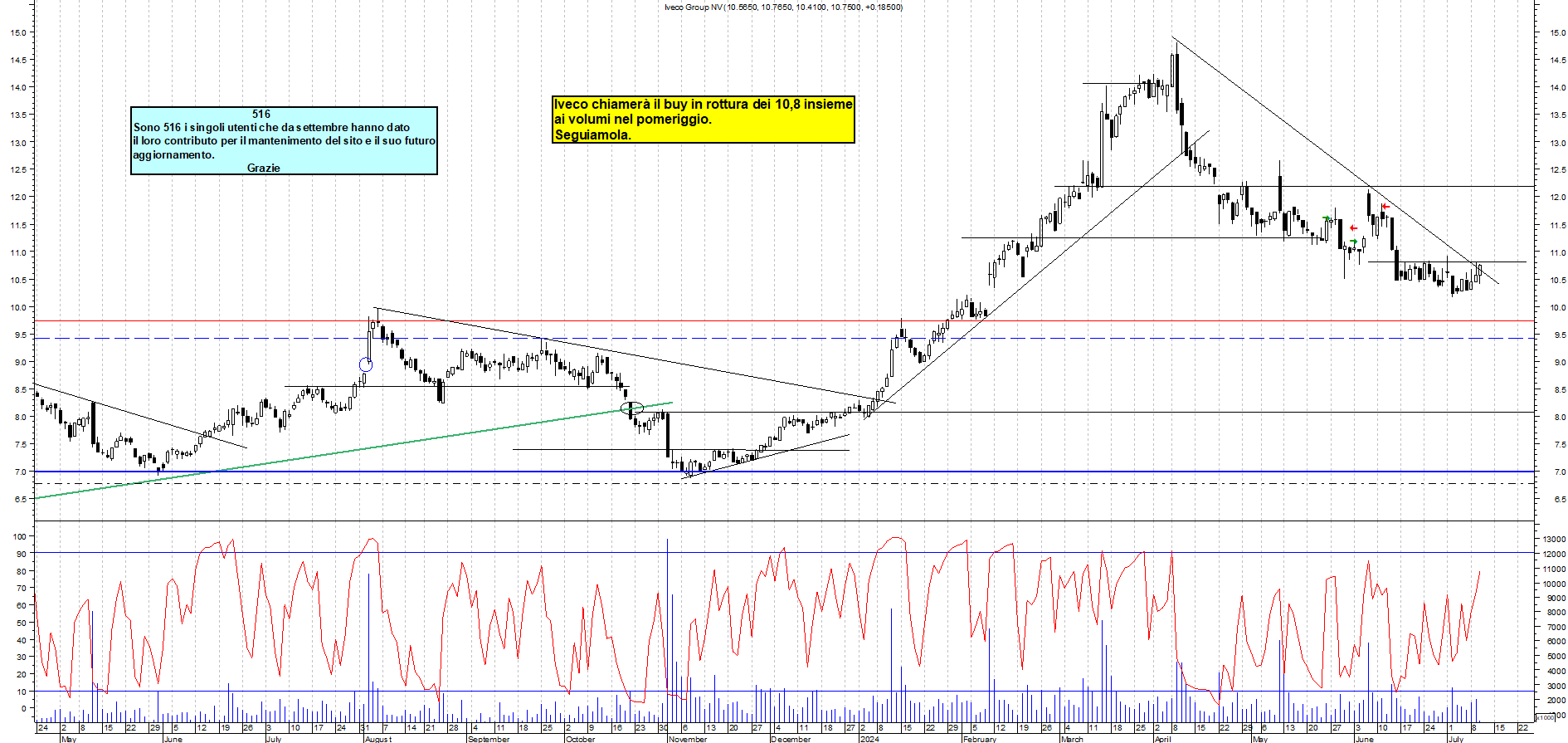Click the blue circle marker near August candles
The width and height of the screenshot is (1568, 743).
366,364
